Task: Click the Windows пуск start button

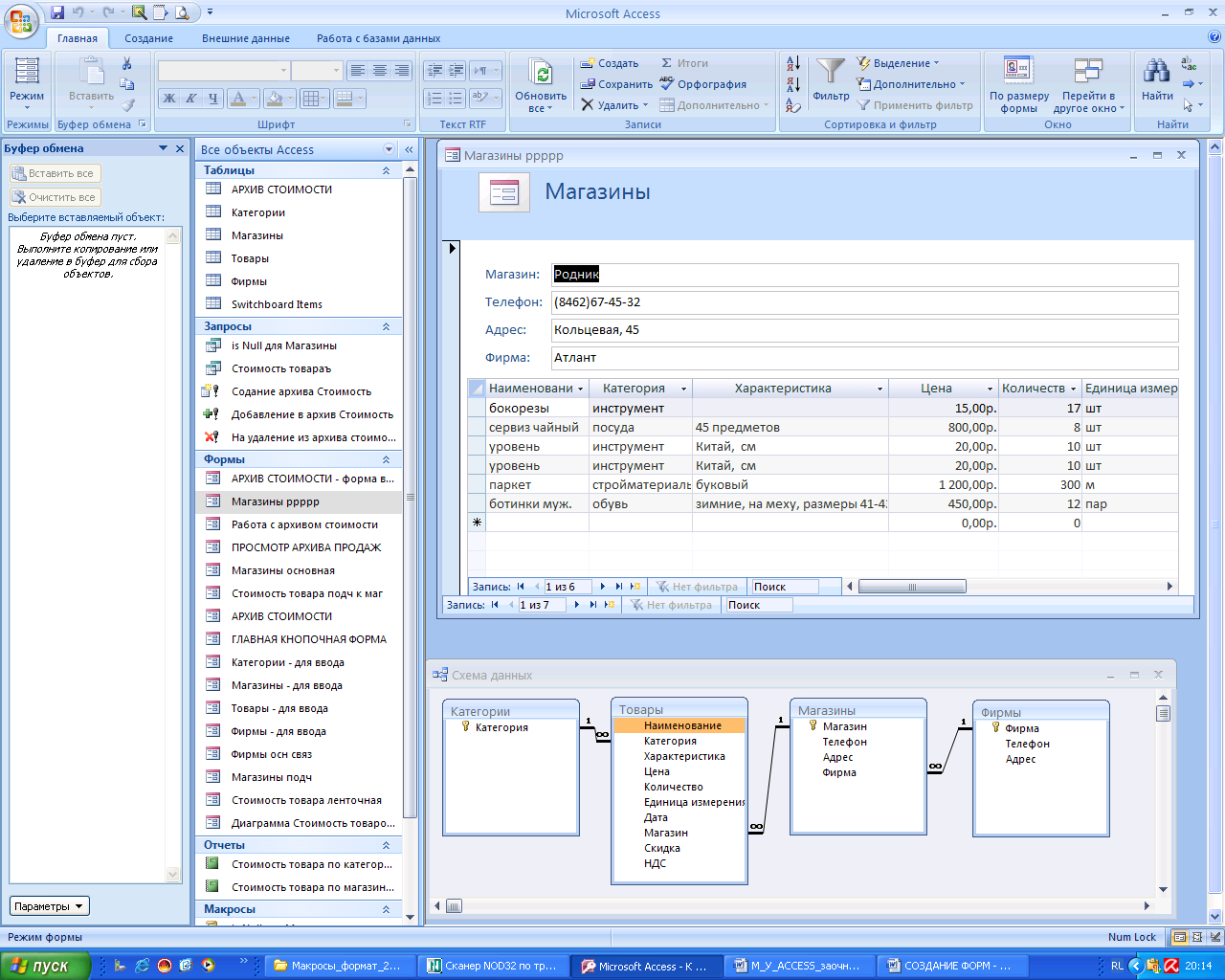Action: [x=45, y=966]
